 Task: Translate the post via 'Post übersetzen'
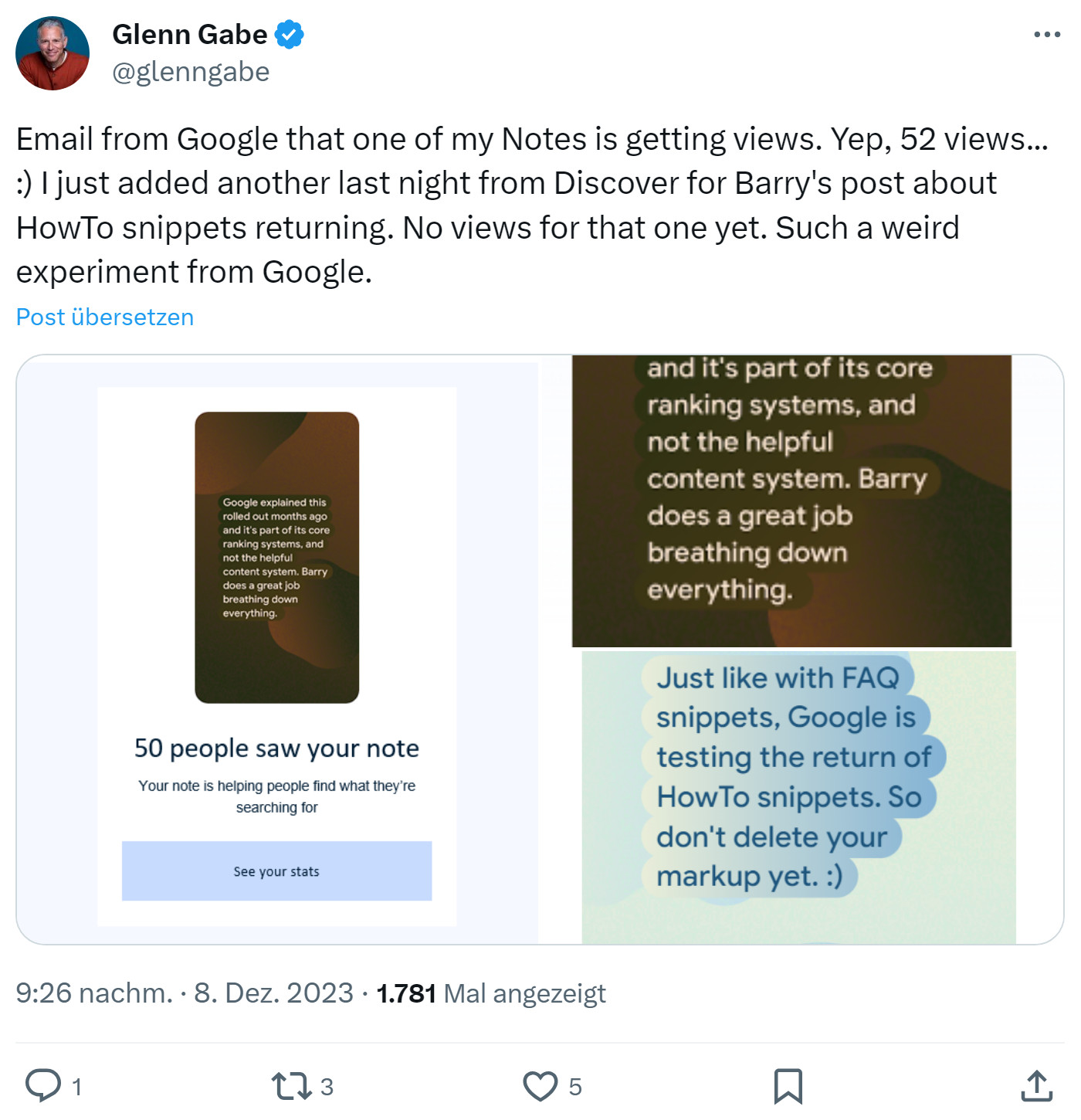coord(104,317)
